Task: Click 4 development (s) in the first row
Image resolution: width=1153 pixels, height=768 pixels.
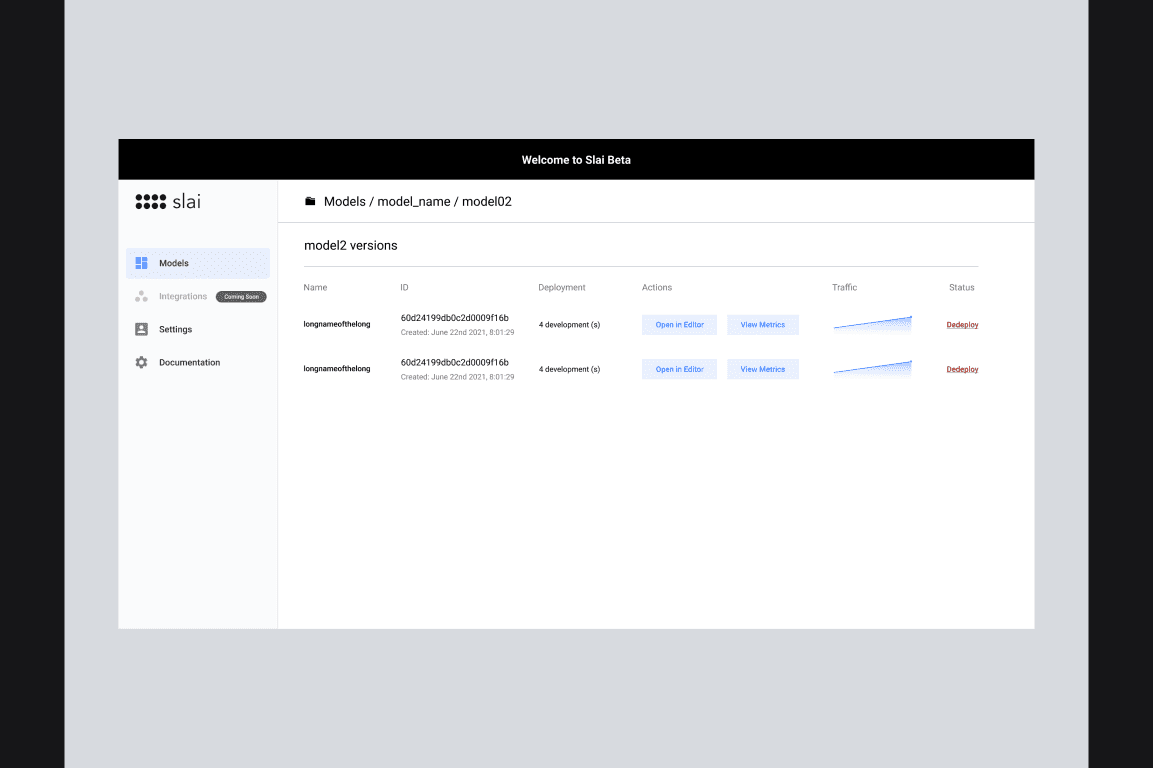Action: tap(569, 324)
